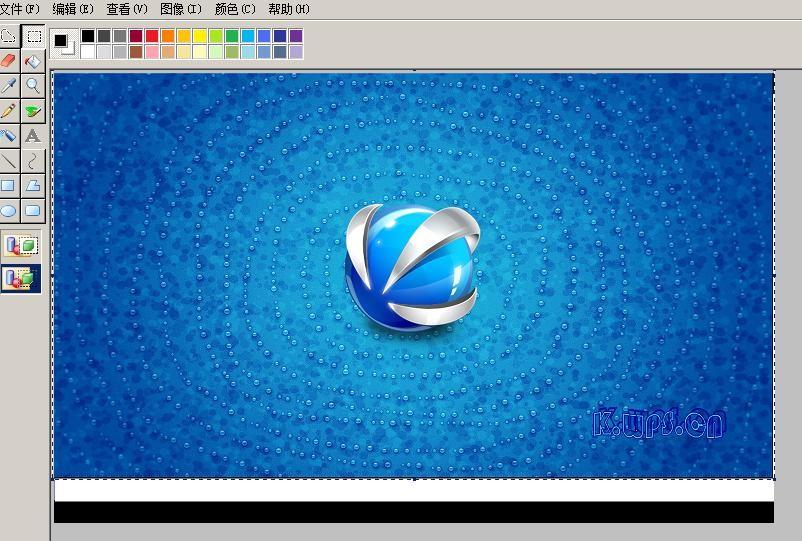802x541 pixels.
Task: Click the foreground/background color indicator box
Action: point(64,43)
